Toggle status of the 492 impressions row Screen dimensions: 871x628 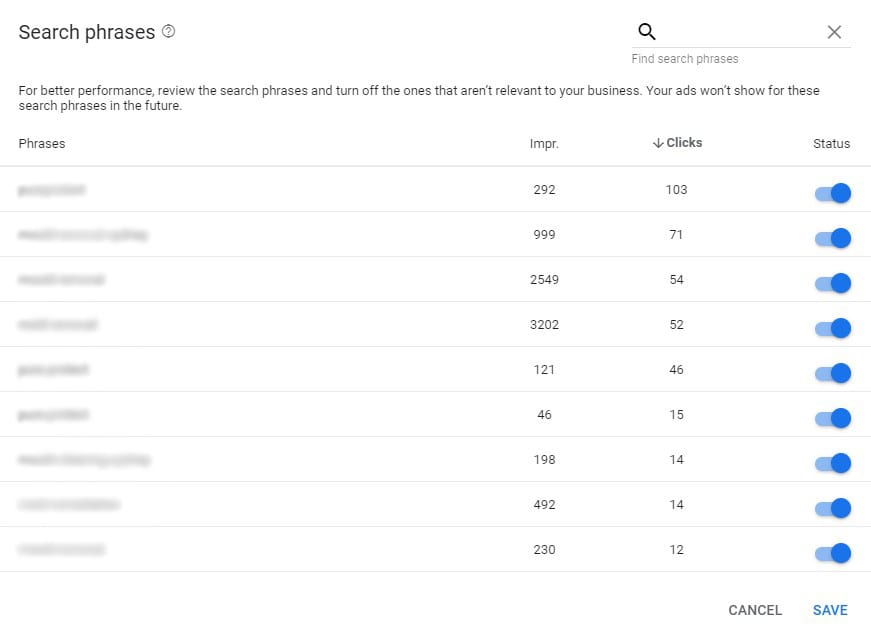(x=833, y=508)
